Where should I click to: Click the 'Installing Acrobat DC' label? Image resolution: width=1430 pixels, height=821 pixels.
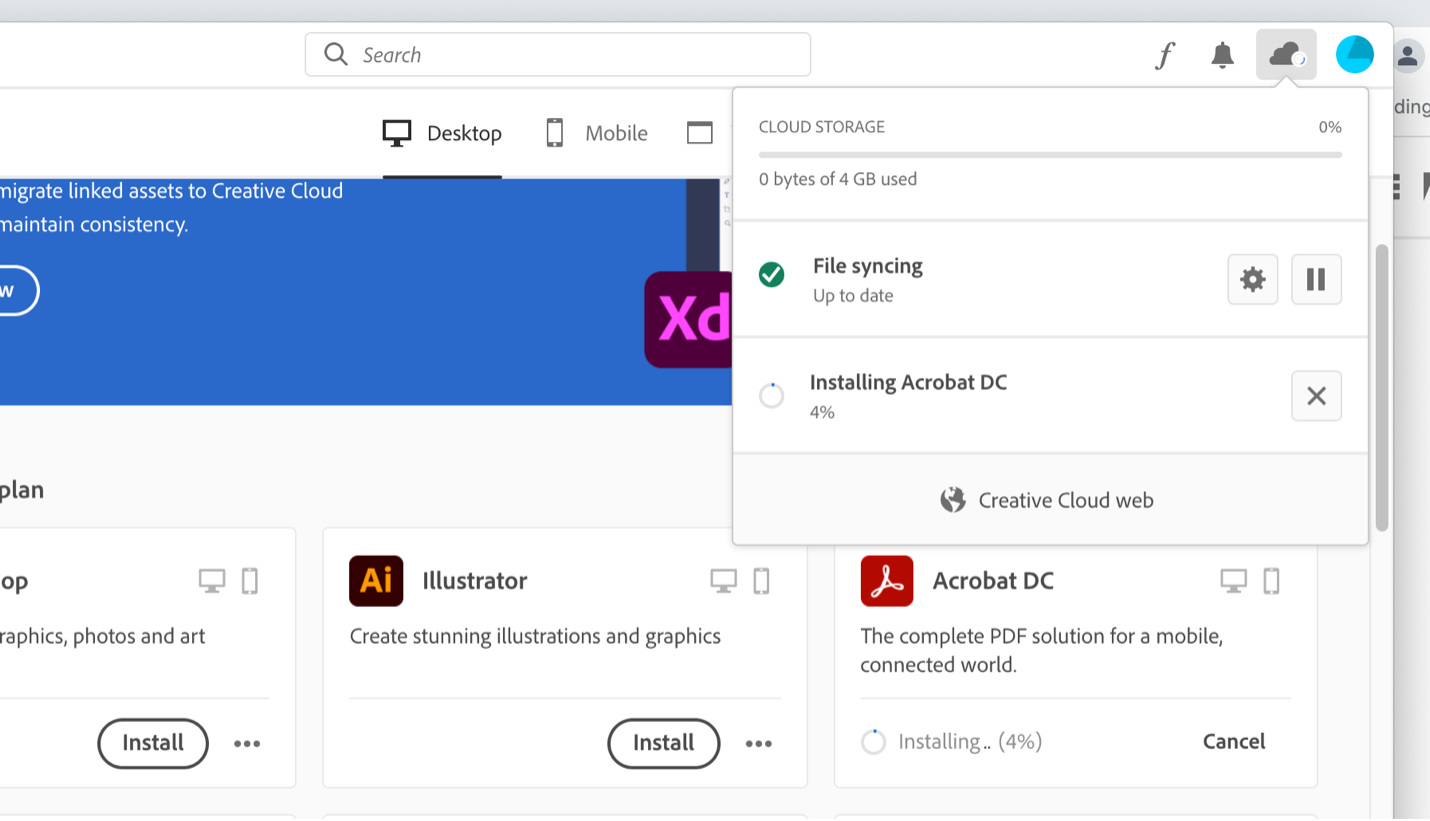(x=908, y=382)
